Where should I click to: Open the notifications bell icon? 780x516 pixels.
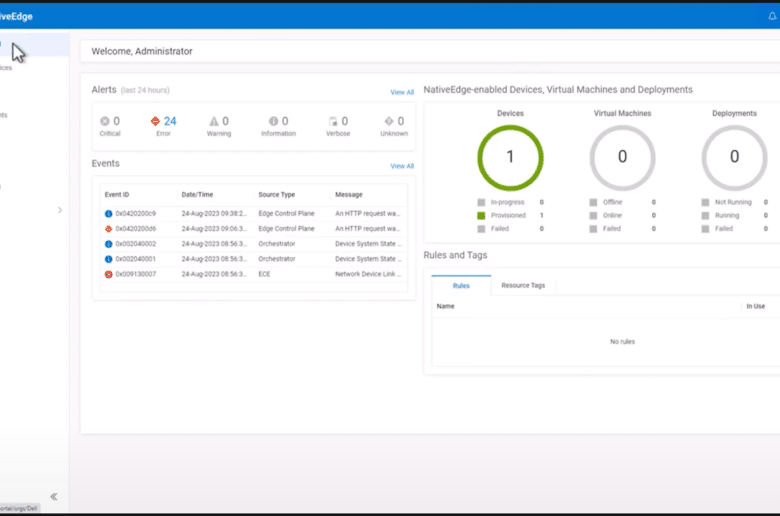coord(772,16)
